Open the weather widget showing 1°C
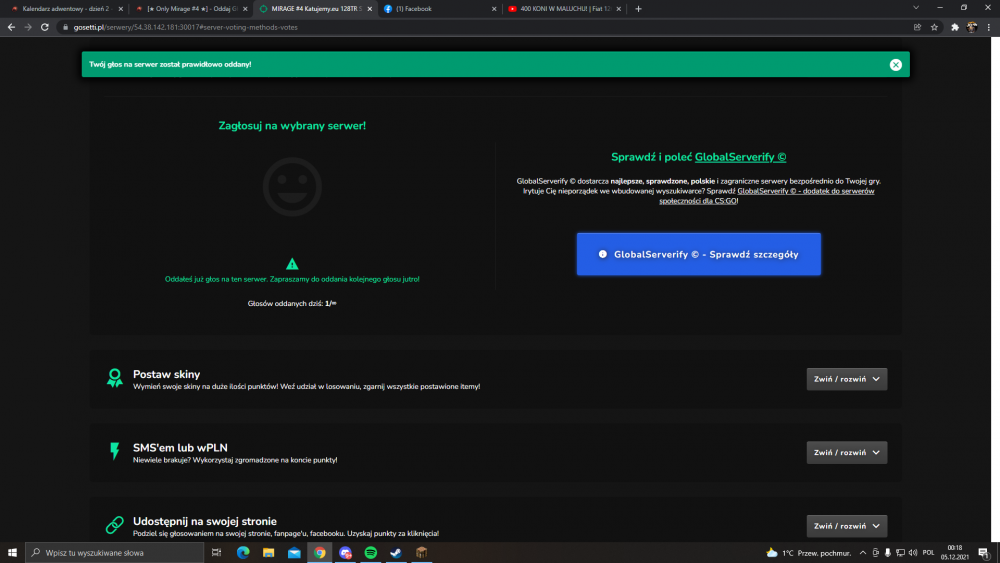 coord(809,553)
